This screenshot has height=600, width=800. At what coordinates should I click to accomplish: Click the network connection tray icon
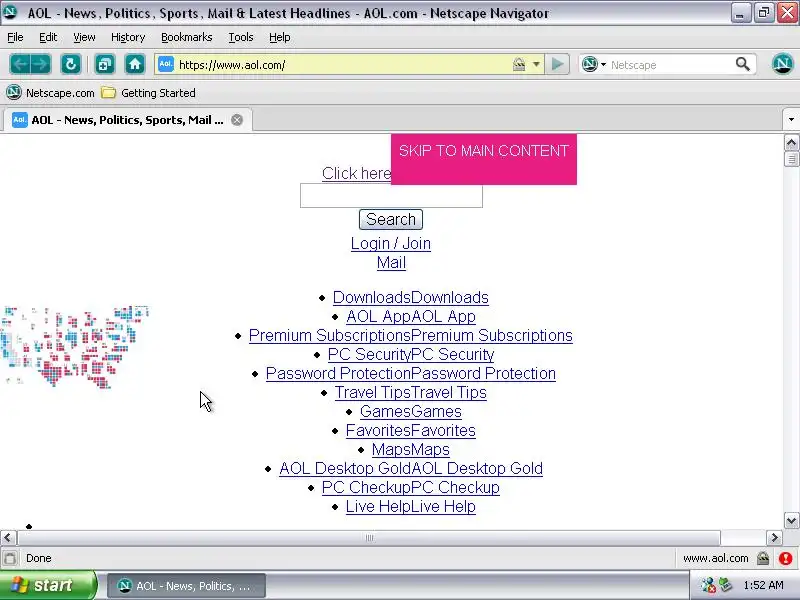[x=708, y=585]
